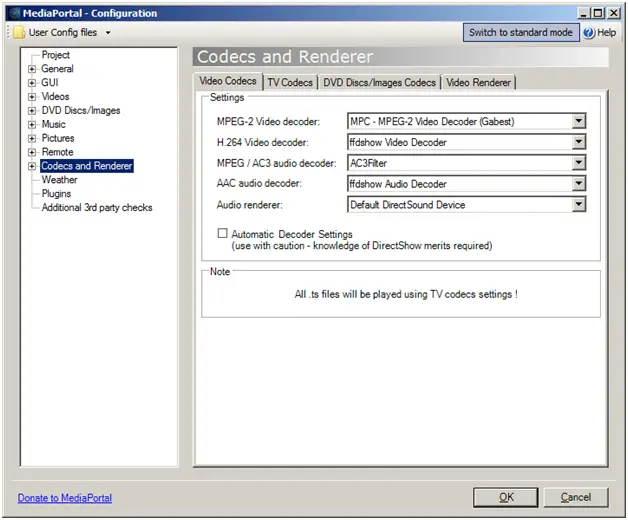Screen dimensions: 628x520
Task: Open the MPEG / AC3 audio decoder dropdown
Action: (577, 164)
